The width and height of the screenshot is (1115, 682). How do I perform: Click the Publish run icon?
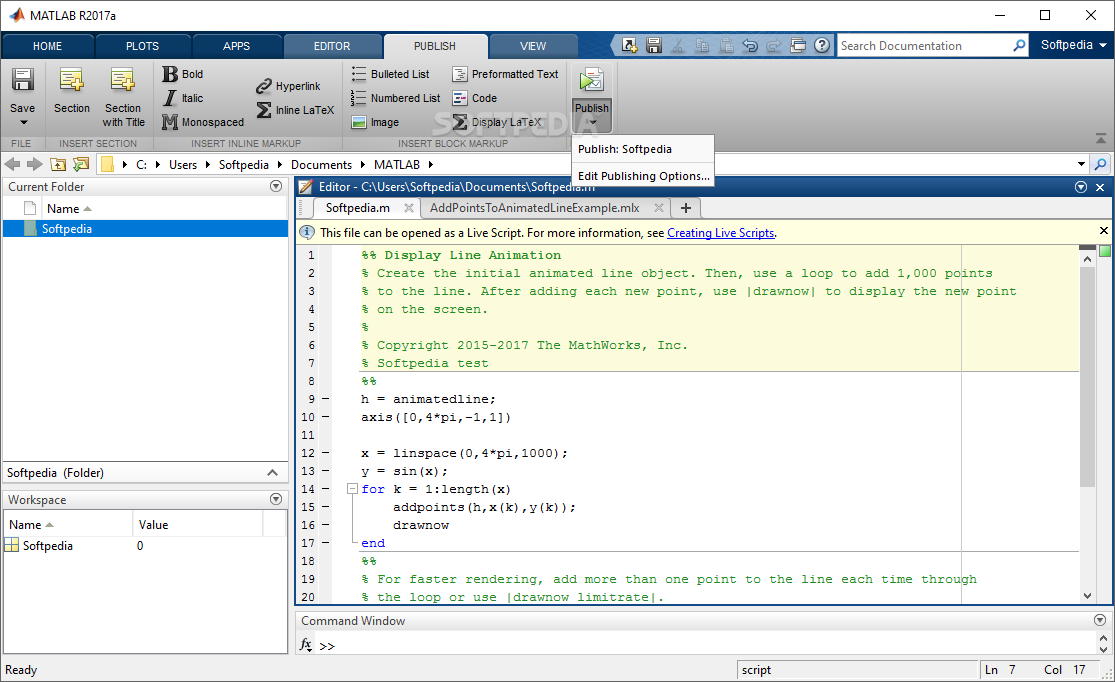(x=592, y=80)
